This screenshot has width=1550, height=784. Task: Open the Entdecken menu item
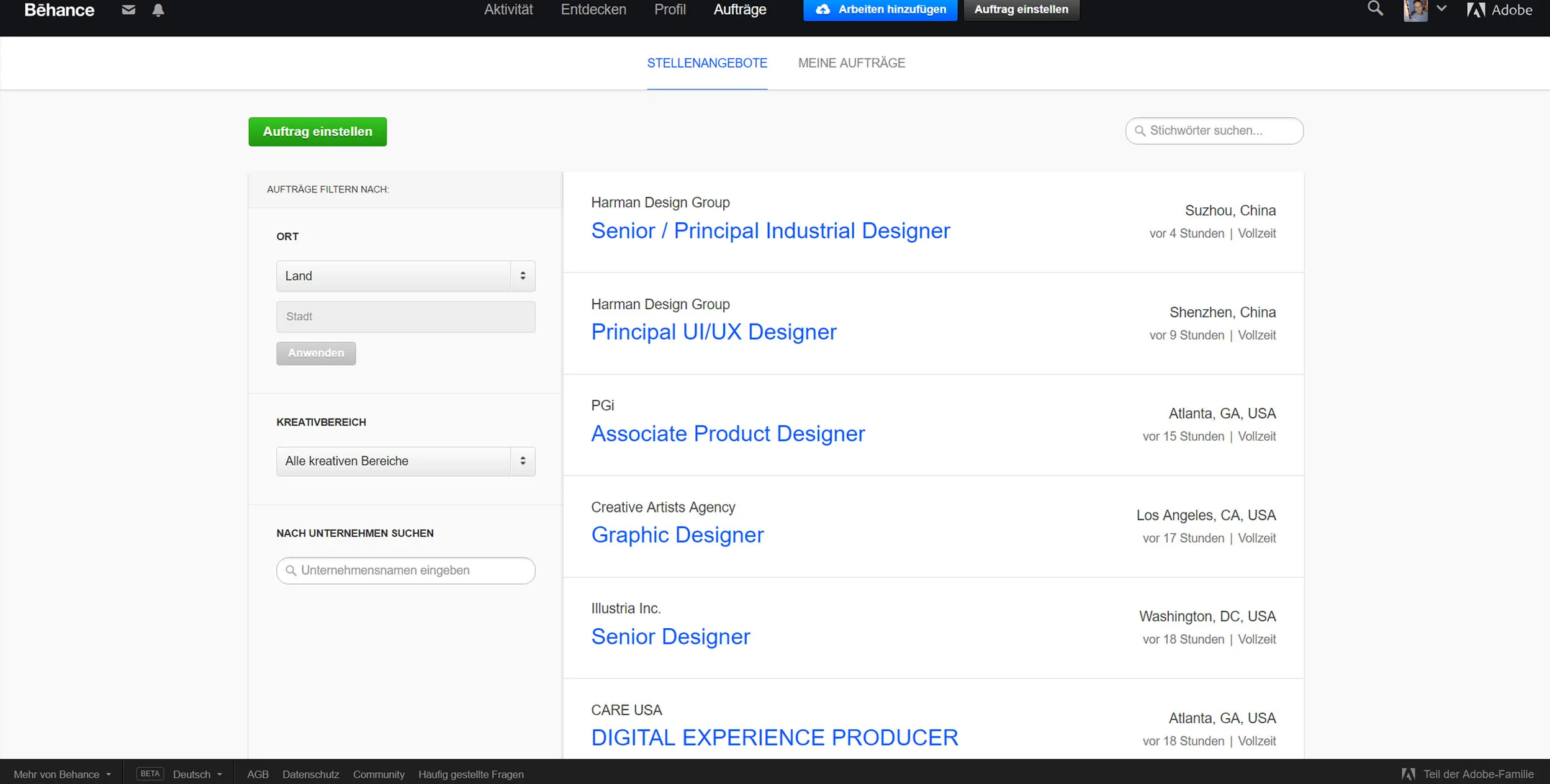593,9
